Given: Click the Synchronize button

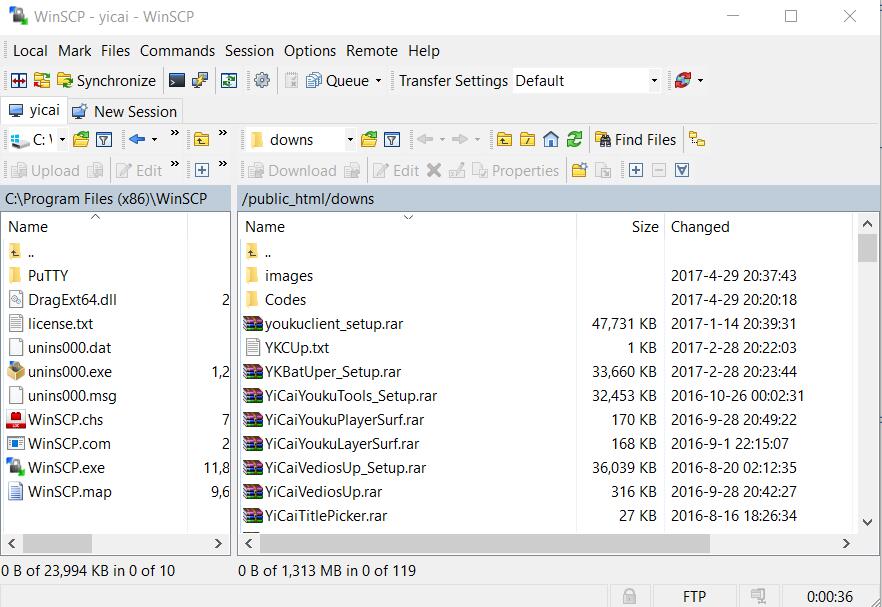Looking at the screenshot, I should [106, 81].
